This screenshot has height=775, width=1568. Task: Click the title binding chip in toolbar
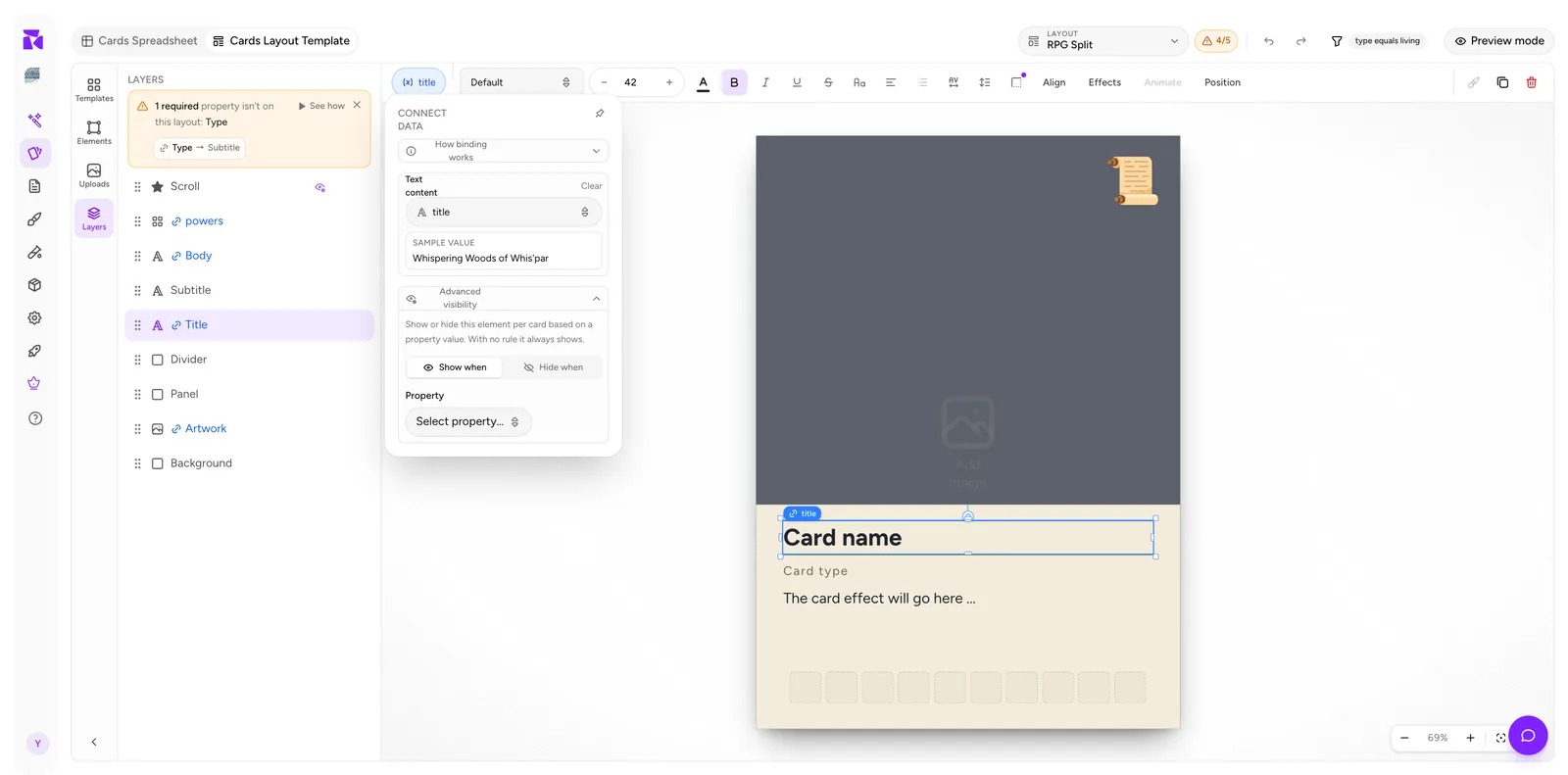pyautogui.click(x=419, y=82)
